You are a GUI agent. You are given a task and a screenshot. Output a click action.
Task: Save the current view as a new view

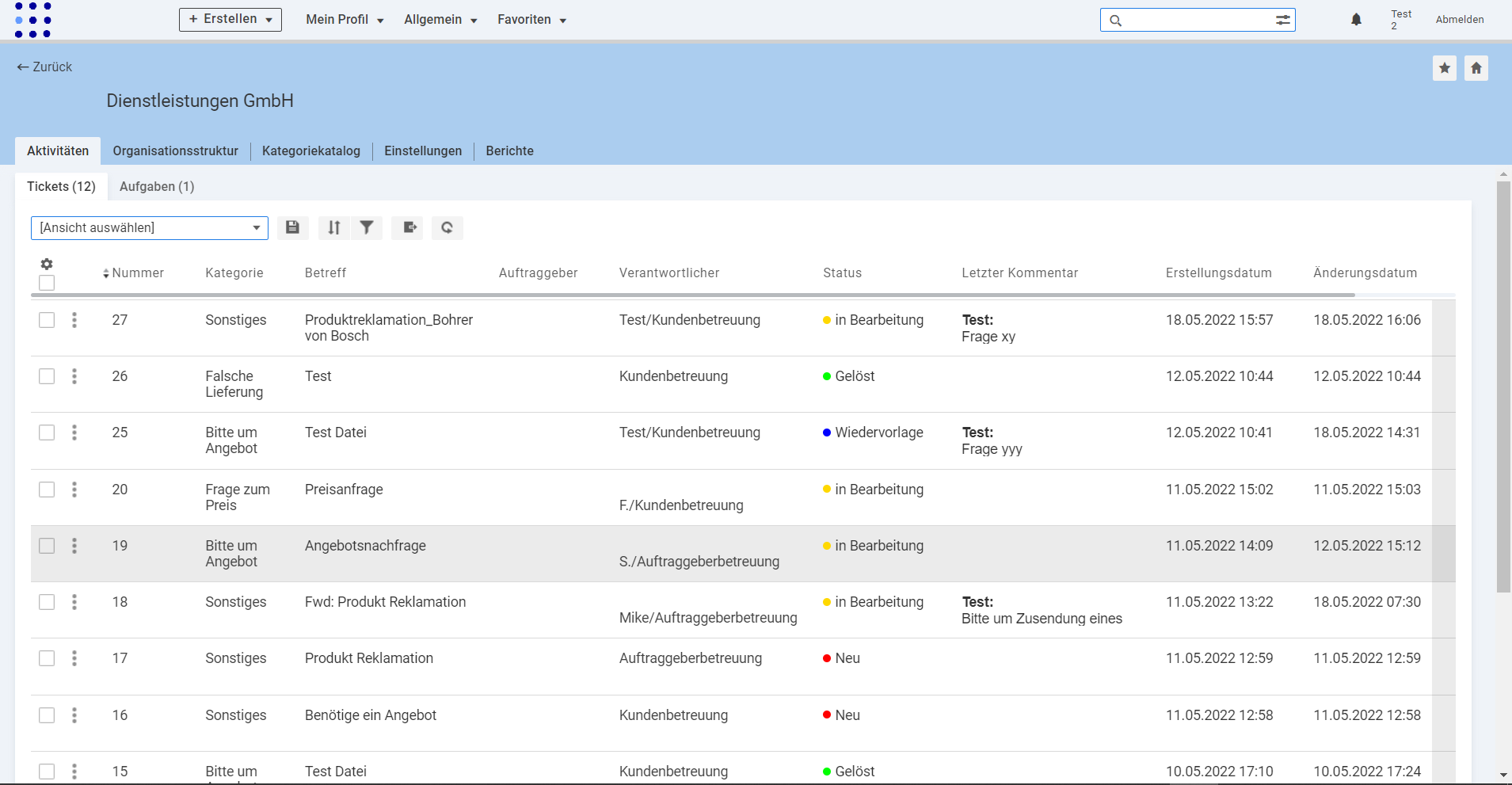tap(291, 227)
